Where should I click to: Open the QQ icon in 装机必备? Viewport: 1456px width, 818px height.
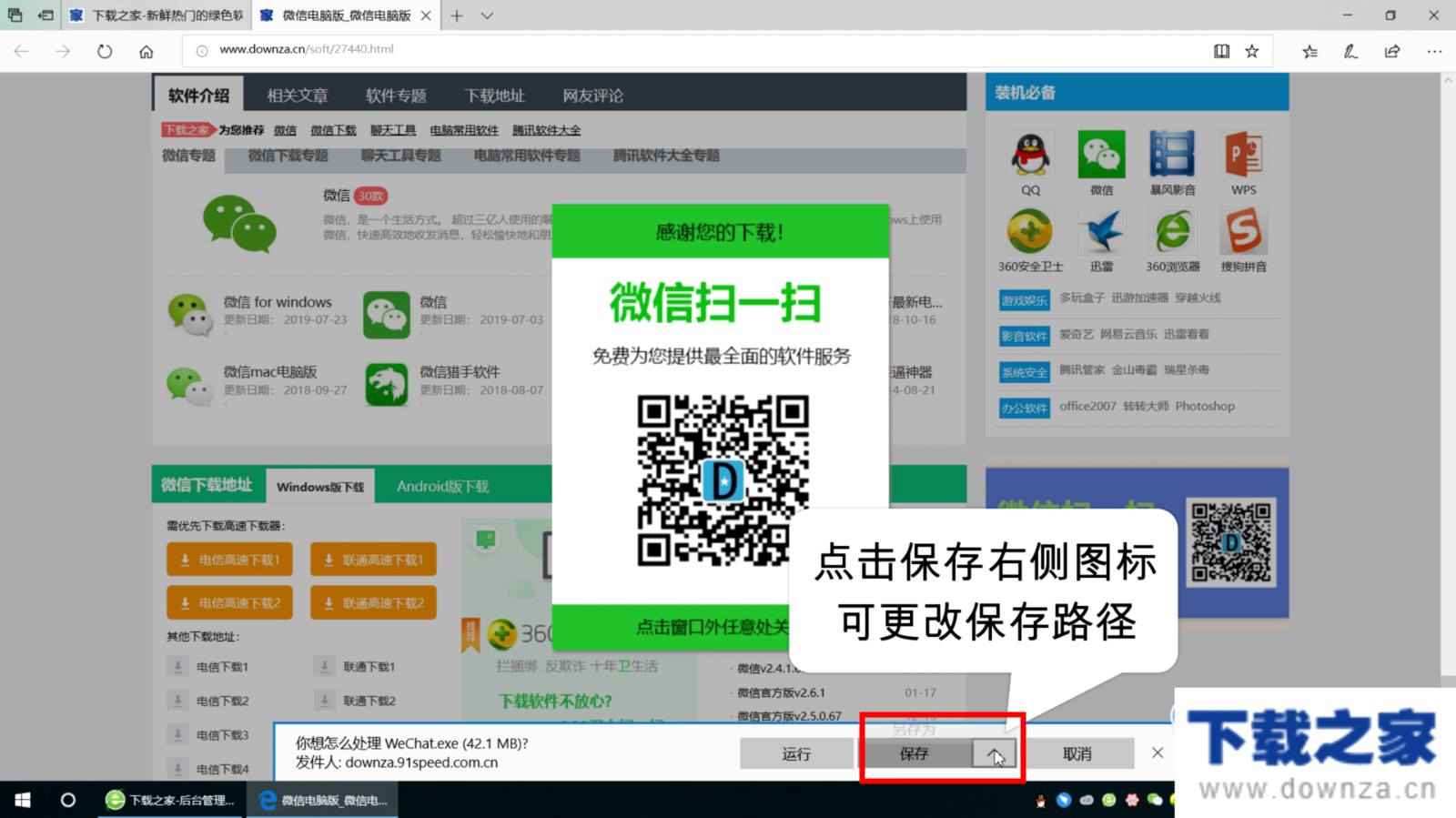coord(1030,156)
